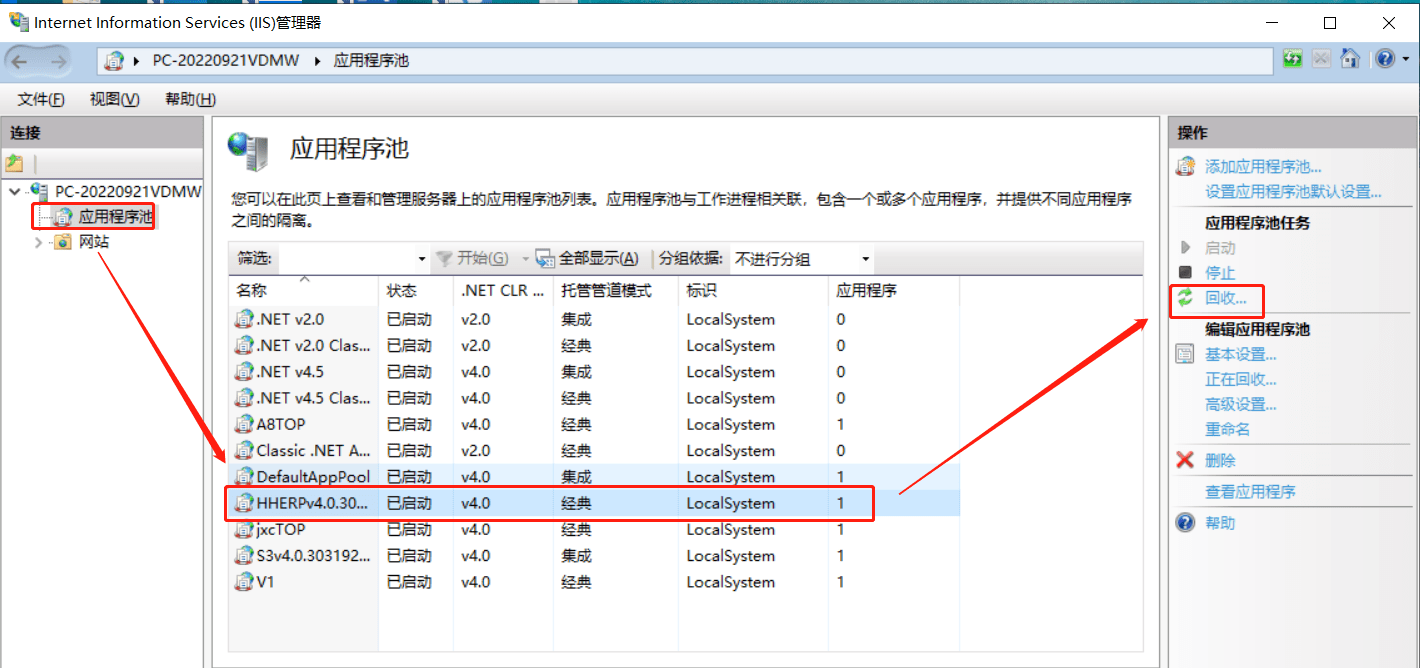Click 高级设置... link

click(x=1241, y=404)
